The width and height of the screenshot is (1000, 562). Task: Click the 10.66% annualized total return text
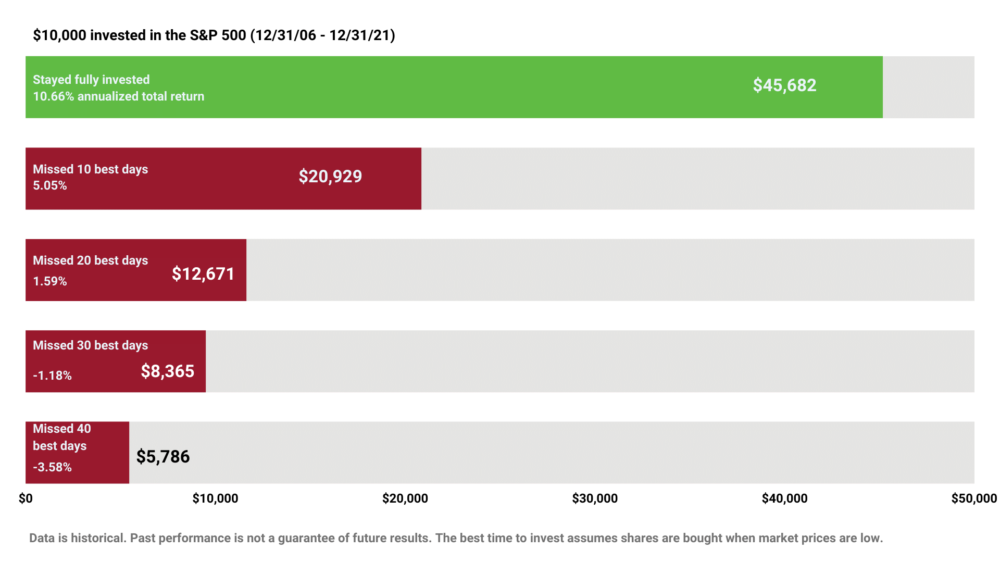tap(118, 97)
